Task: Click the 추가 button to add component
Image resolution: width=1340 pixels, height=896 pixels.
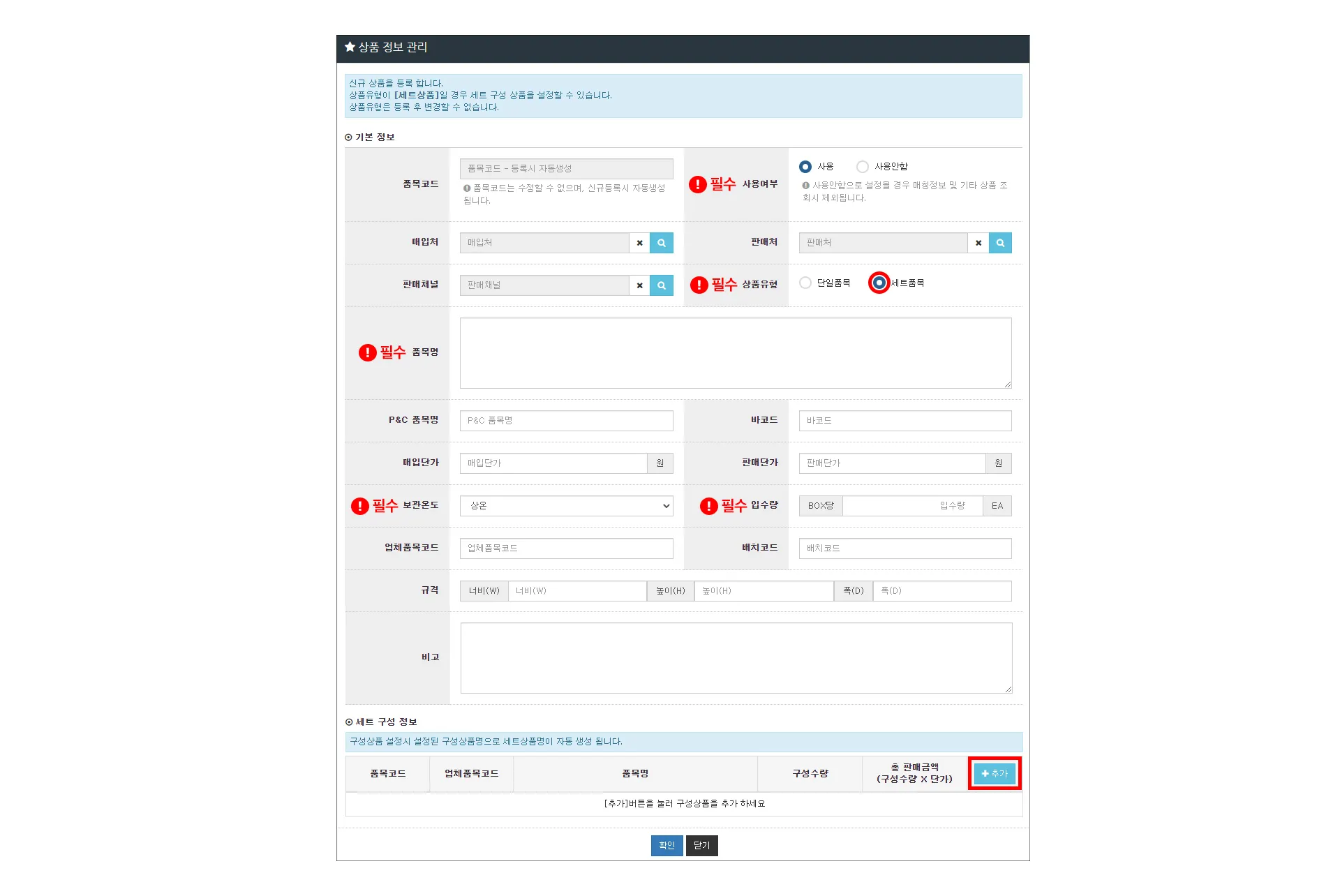Action: click(995, 773)
